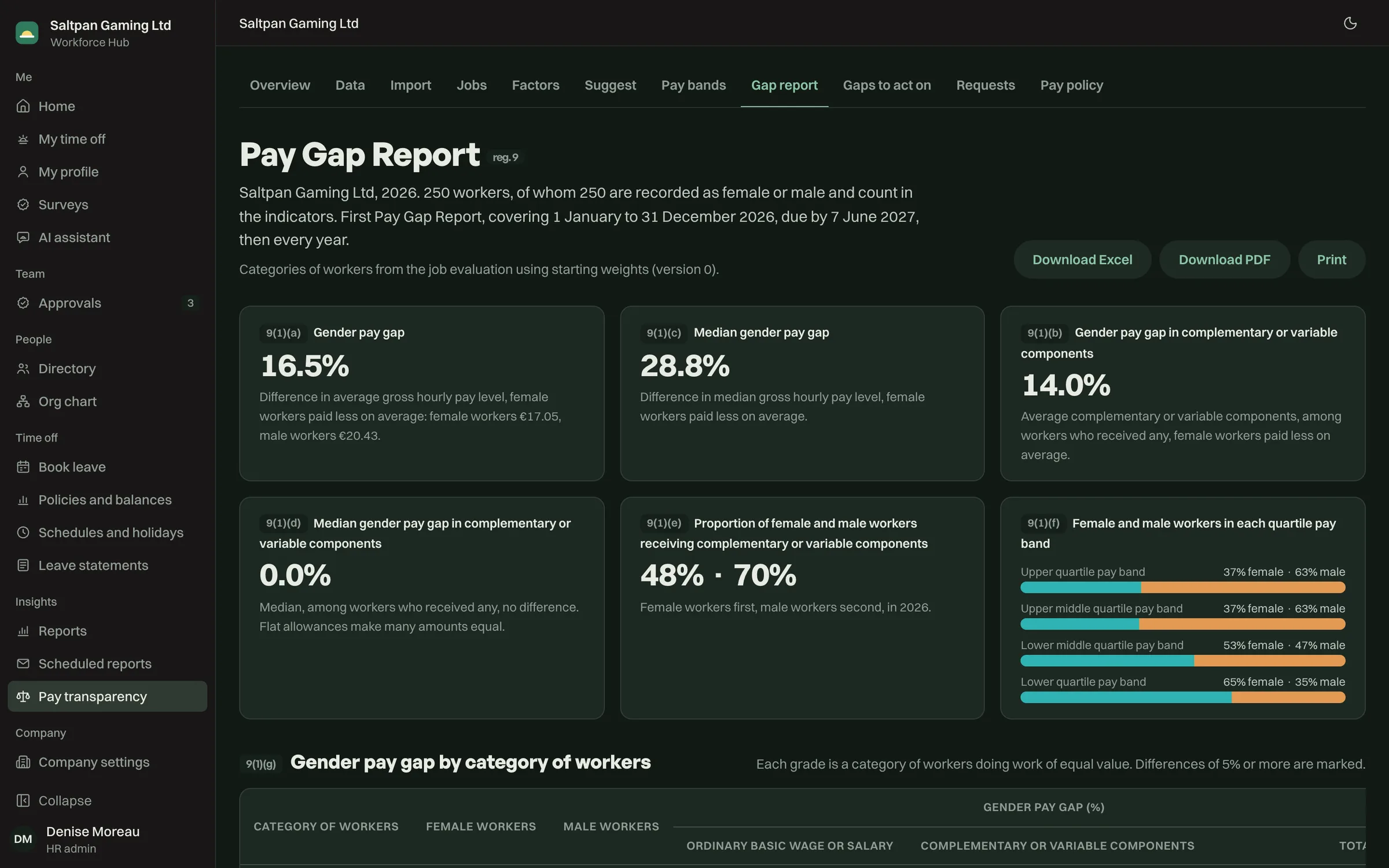This screenshot has height=868, width=1389.
Task: Click the Approvals count badge 3
Action: point(190,303)
